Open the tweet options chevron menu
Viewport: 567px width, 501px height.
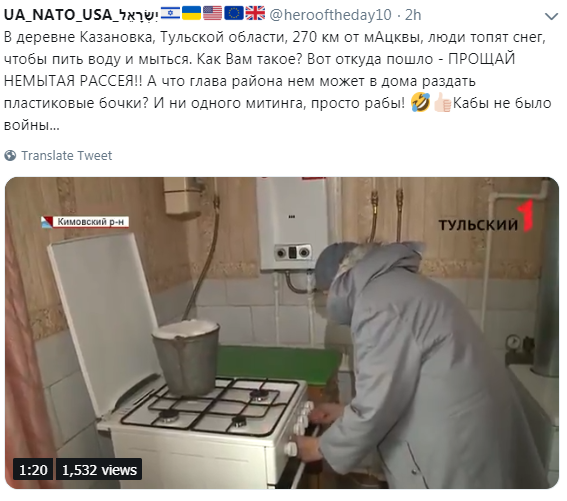click(x=551, y=16)
